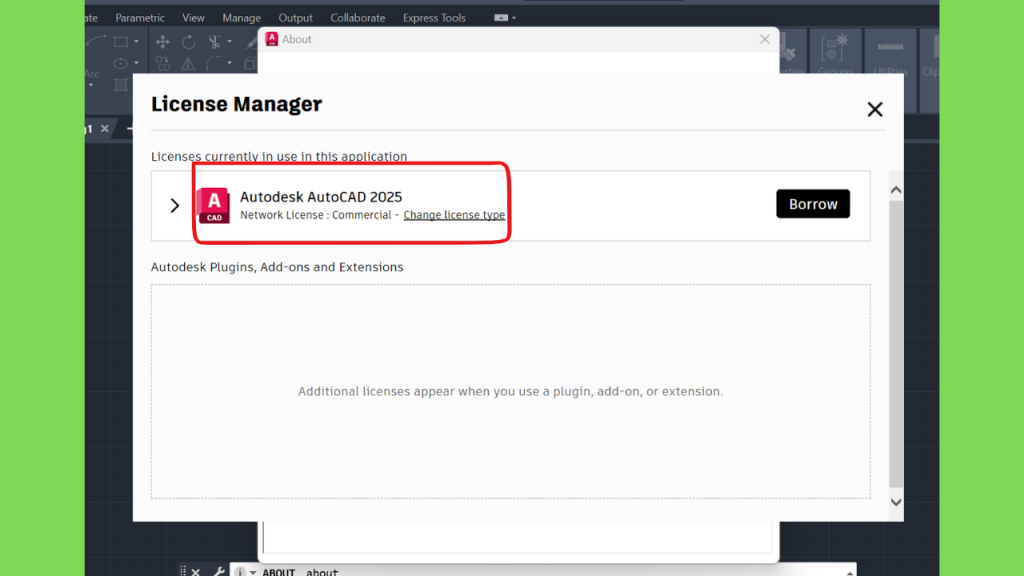
Task: Expand command history arrow at command line end
Action: tap(850, 573)
